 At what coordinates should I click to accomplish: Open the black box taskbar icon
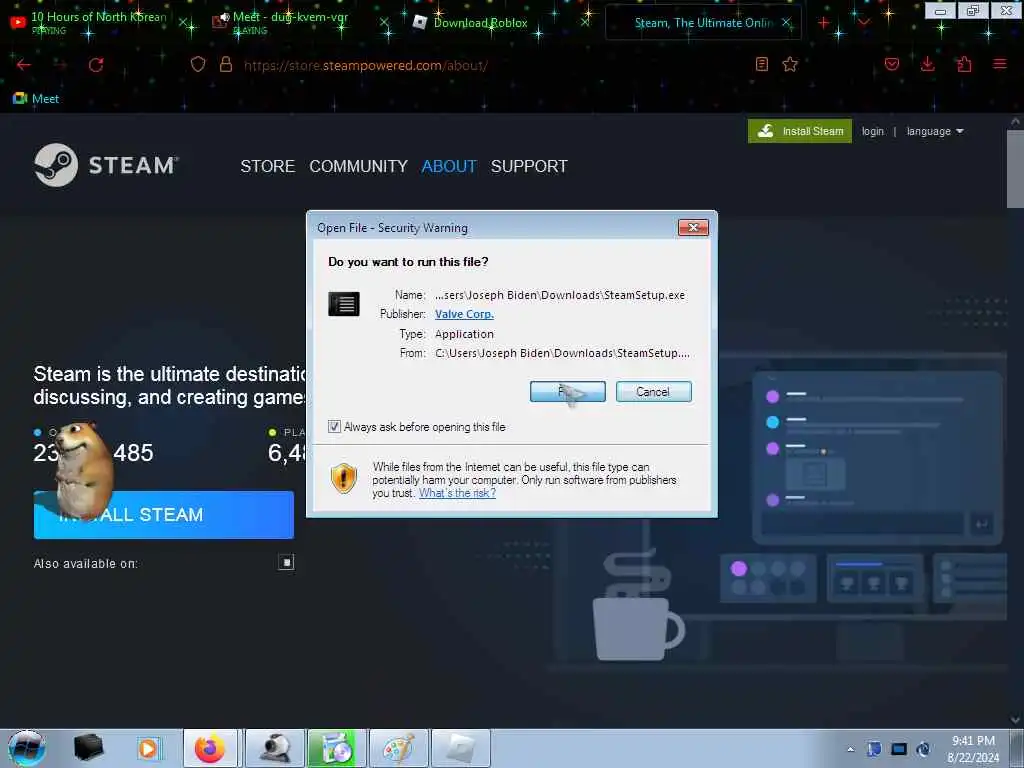click(x=88, y=748)
